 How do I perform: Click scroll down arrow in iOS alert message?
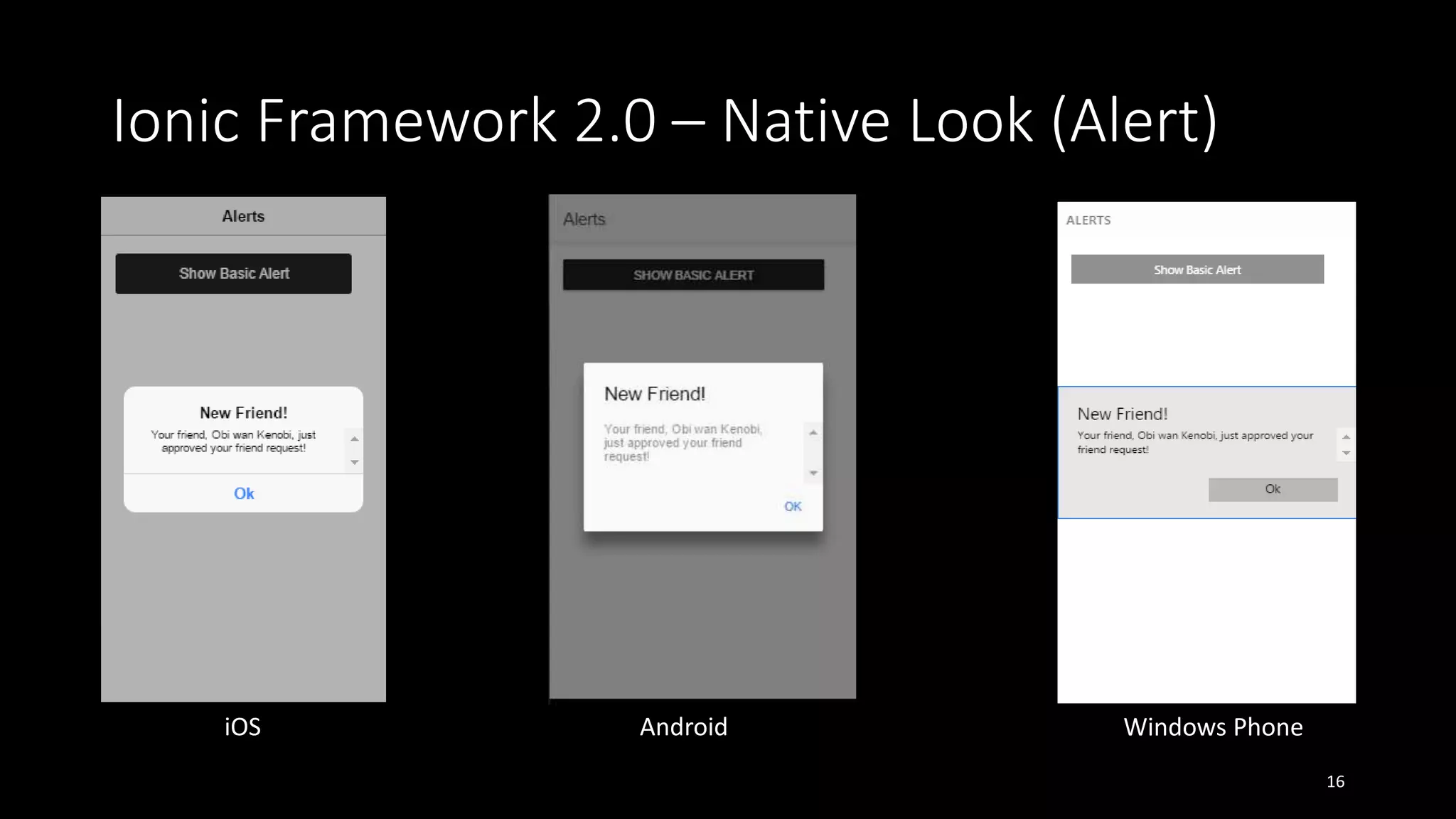(x=354, y=462)
